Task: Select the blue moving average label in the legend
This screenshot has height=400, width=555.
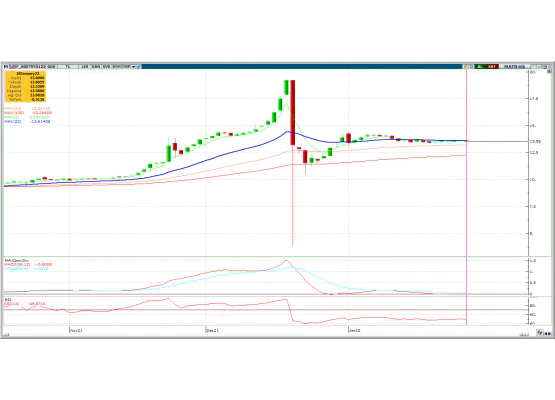Action: tap(27, 121)
